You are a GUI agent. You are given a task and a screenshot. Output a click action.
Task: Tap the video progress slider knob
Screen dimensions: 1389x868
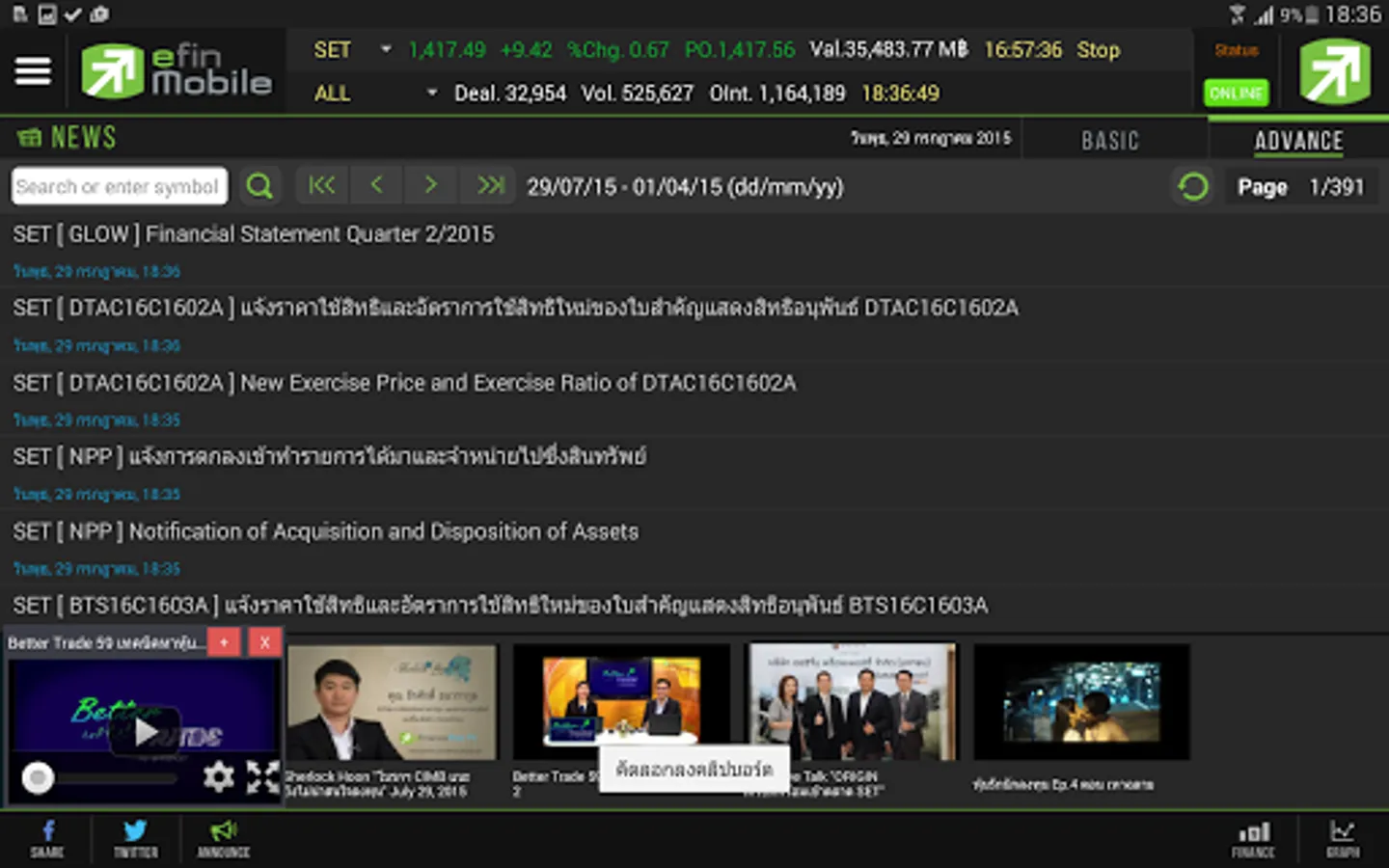click(x=38, y=777)
